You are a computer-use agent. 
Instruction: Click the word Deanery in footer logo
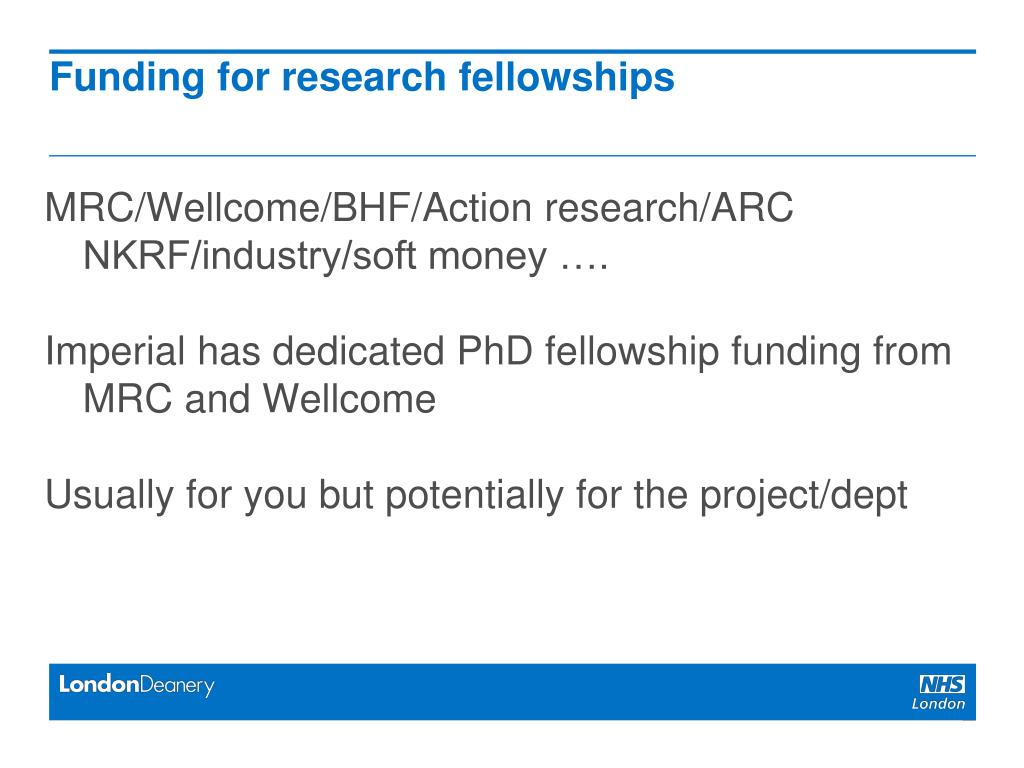(x=177, y=686)
